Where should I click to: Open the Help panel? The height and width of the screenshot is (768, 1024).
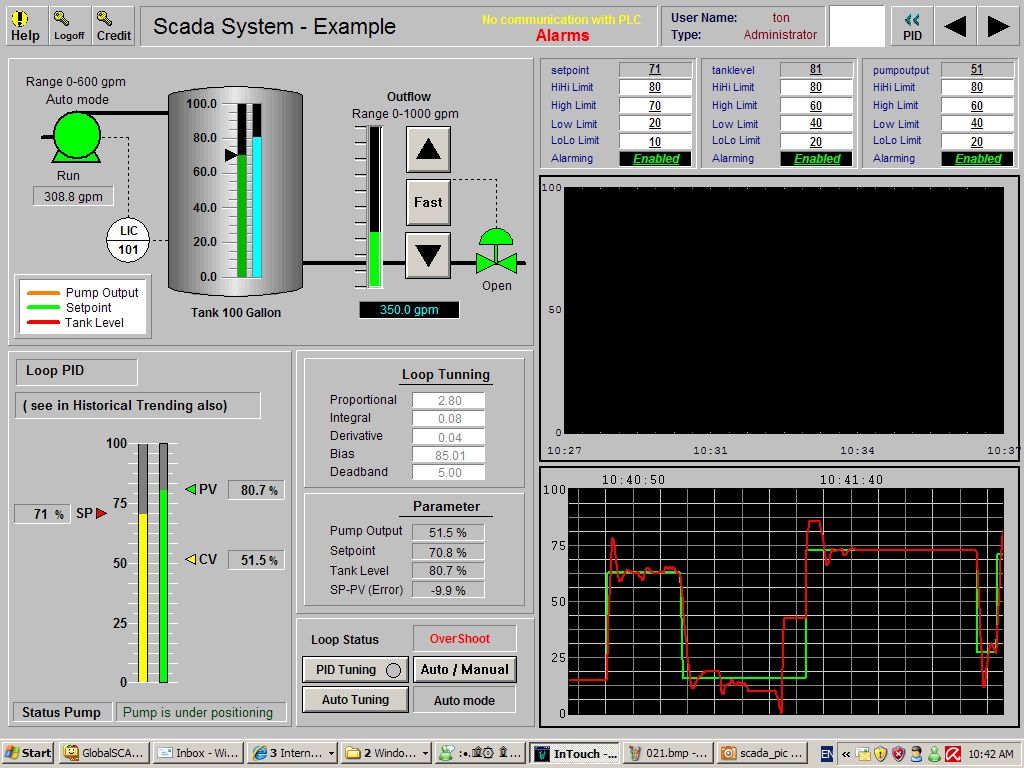[x=25, y=25]
